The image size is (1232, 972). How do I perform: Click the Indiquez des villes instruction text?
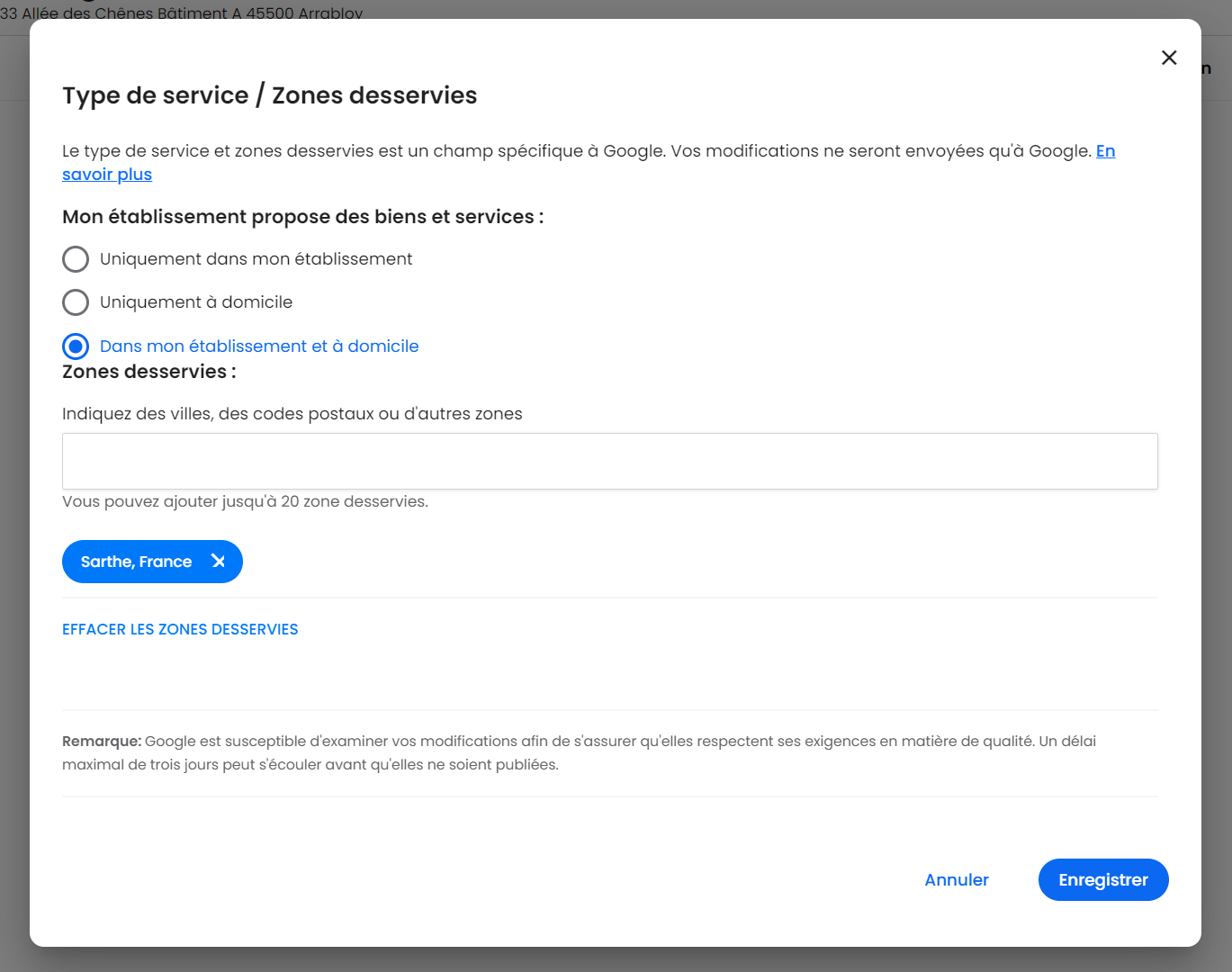[292, 414]
